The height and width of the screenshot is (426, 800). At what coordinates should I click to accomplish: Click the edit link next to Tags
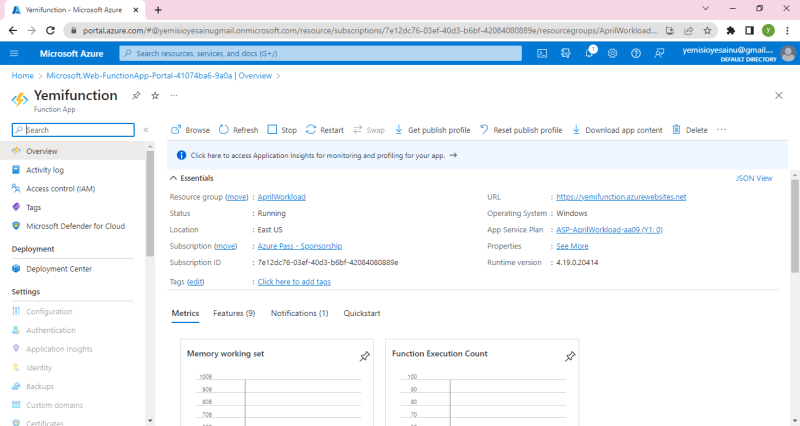pyautogui.click(x=195, y=282)
